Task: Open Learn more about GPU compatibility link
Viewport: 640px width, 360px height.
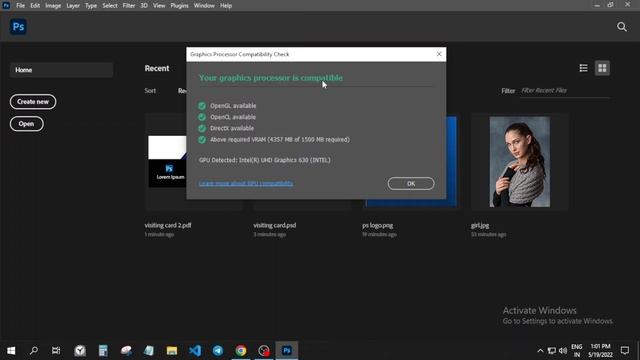Action: [x=246, y=184]
